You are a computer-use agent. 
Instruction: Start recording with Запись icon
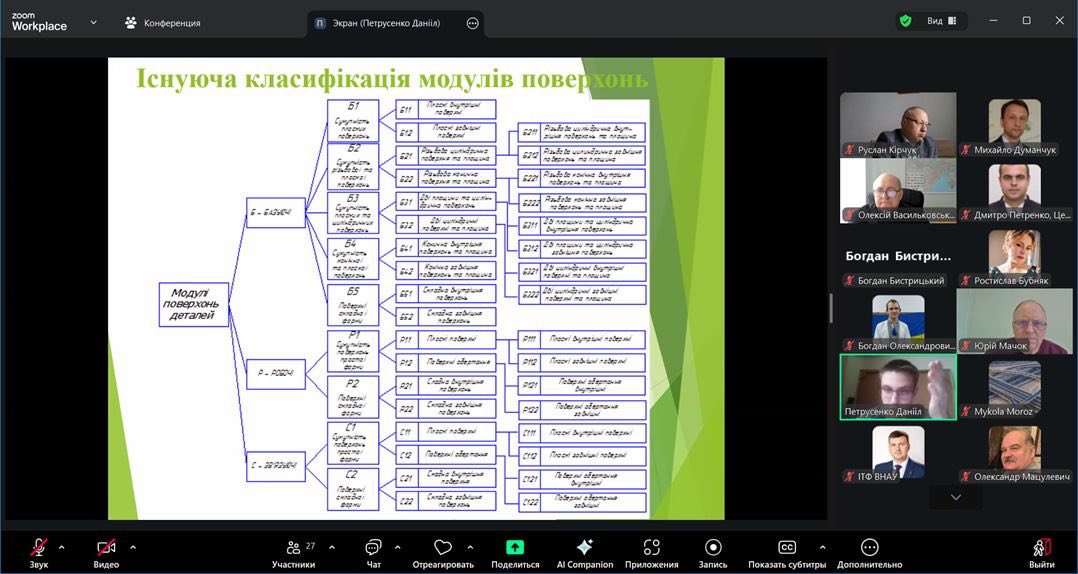tap(713, 548)
